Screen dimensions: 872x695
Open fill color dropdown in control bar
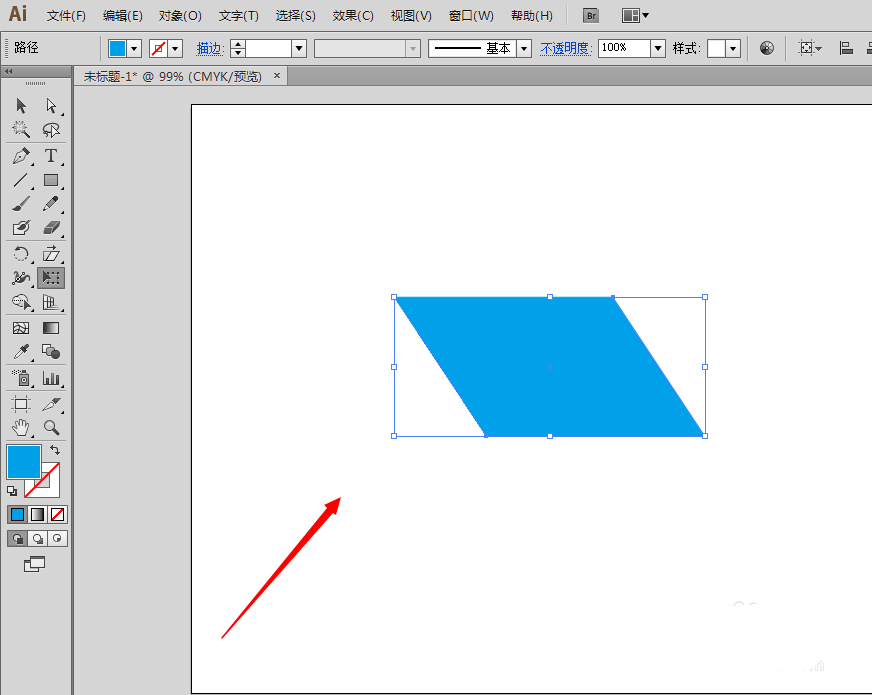(134, 48)
